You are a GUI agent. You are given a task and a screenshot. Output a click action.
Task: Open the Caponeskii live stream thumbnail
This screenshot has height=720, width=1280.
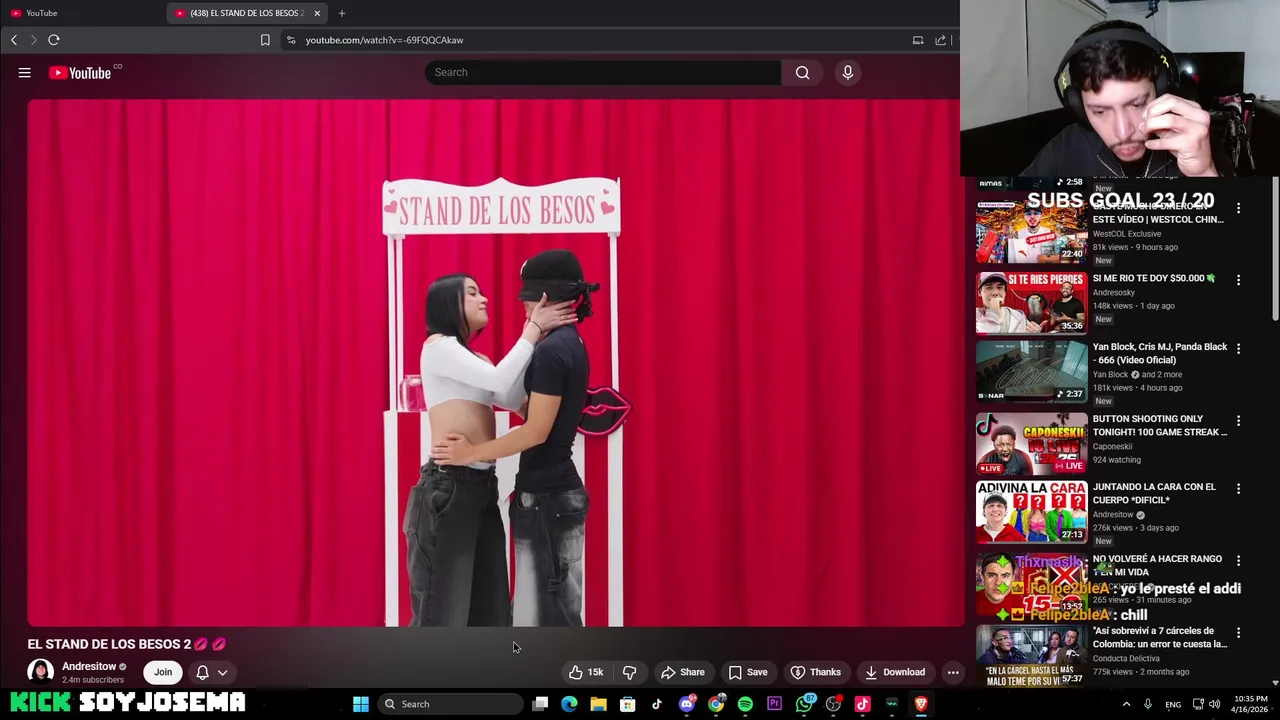(x=1031, y=443)
